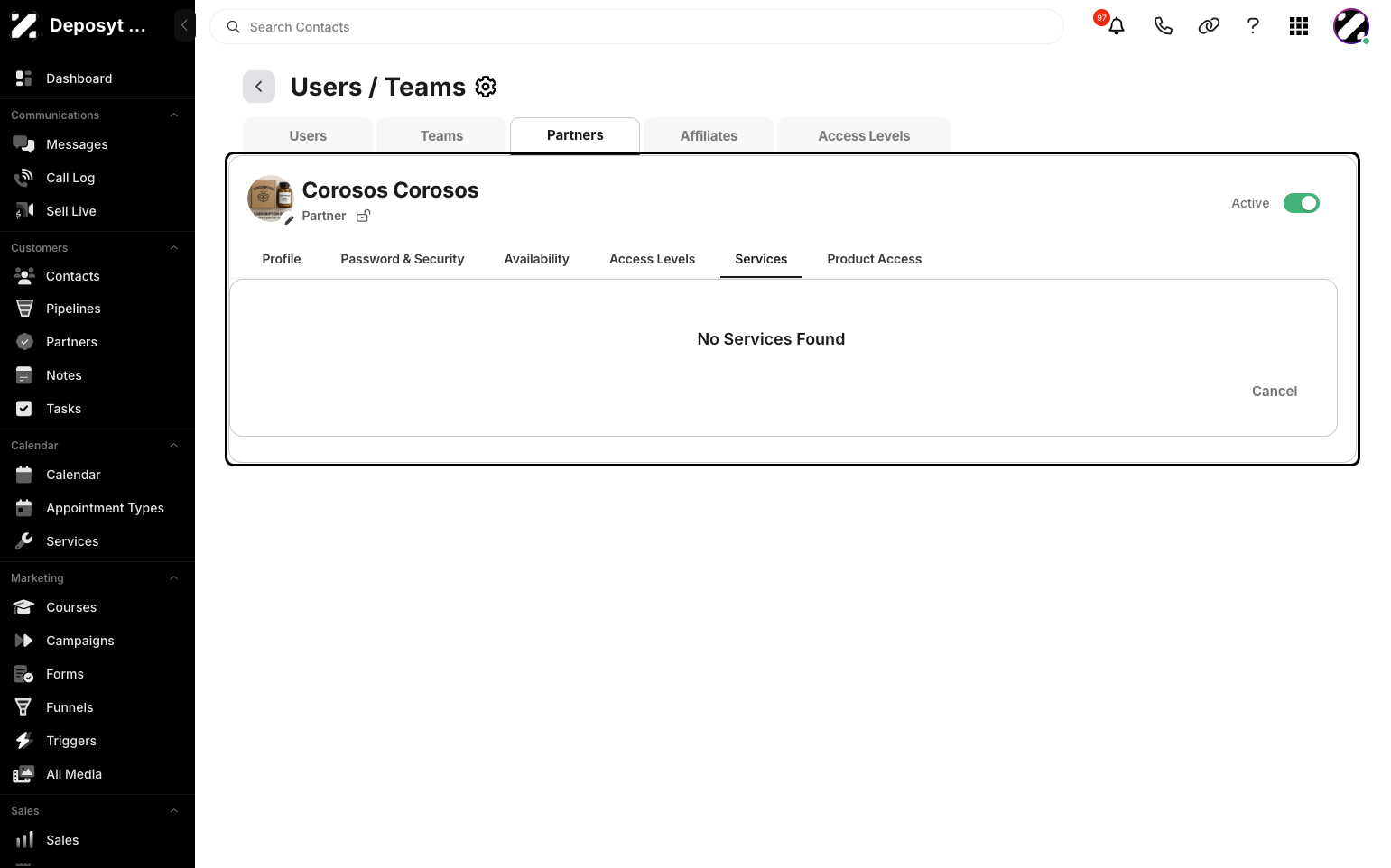The image size is (1391, 868).
Task: Switch to the Users tab
Action: pyautogui.click(x=308, y=135)
